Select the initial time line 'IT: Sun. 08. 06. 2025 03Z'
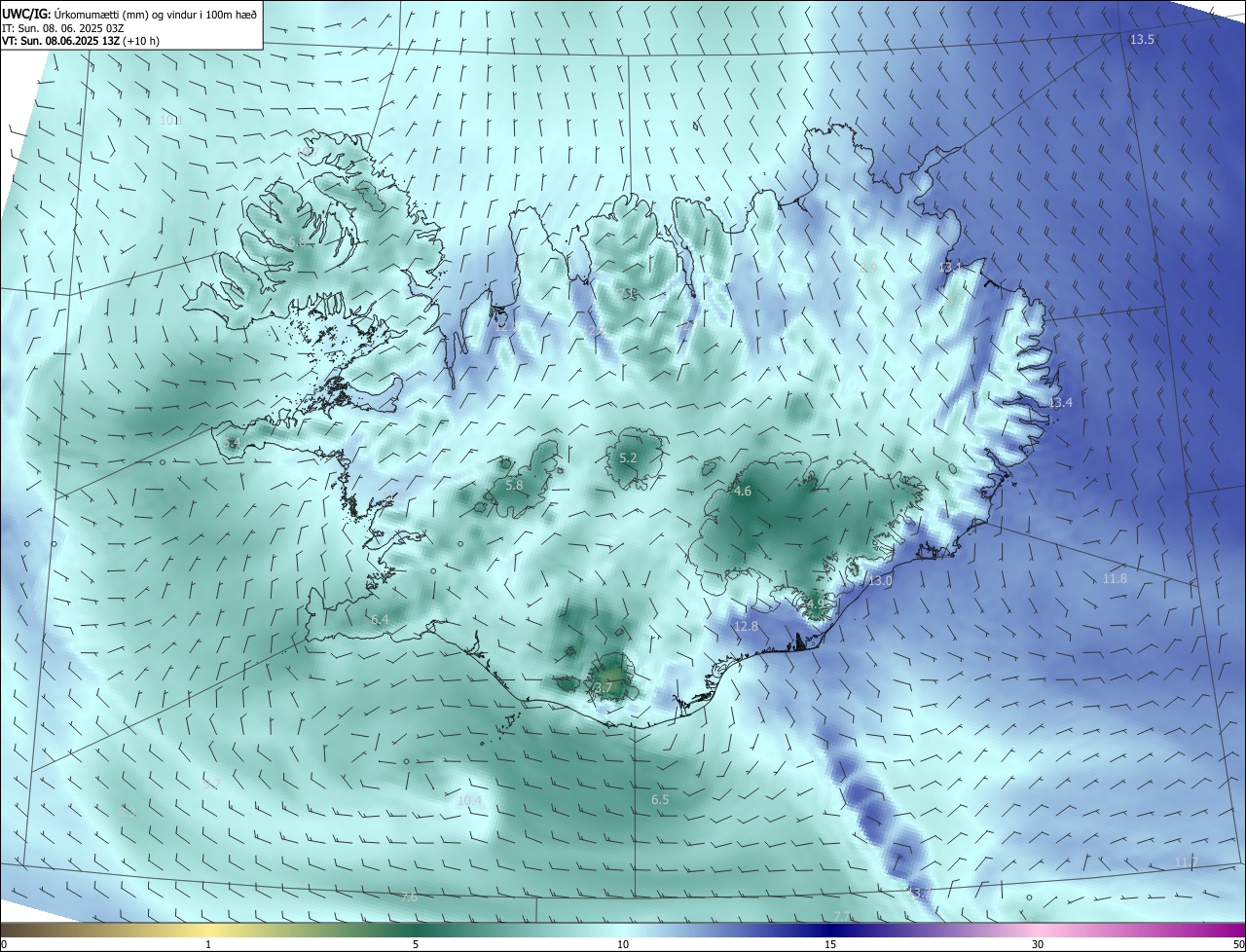The height and width of the screenshot is (952, 1246). coord(64,28)
